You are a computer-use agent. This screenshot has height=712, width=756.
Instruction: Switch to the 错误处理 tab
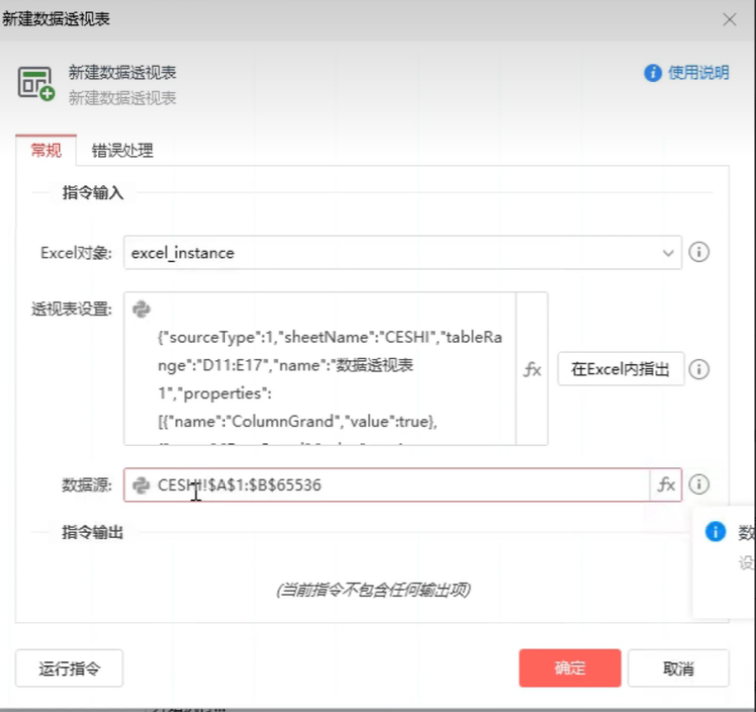[x=122, y=150]
